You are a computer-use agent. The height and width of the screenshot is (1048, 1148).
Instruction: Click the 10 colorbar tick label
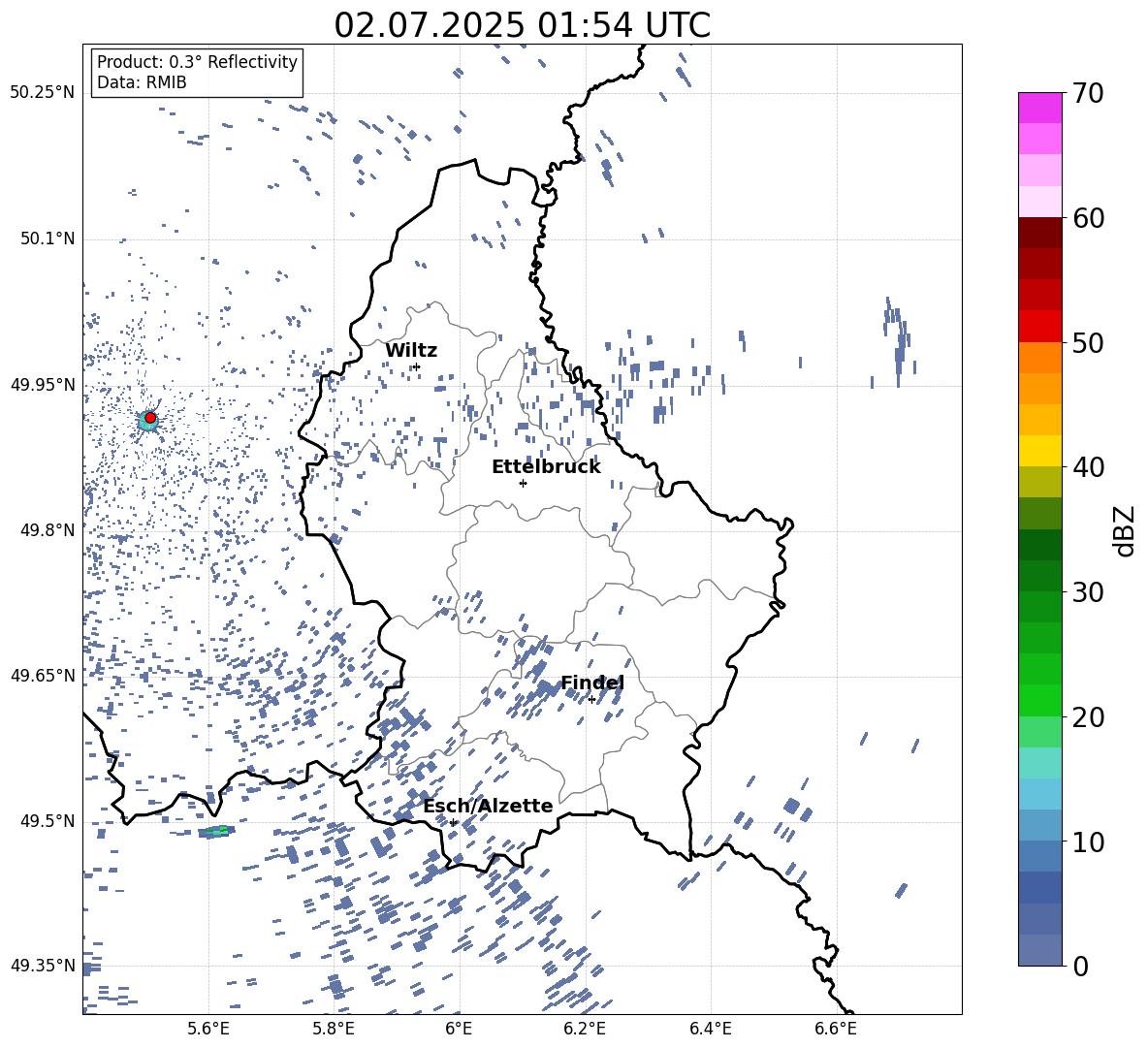1088,842
